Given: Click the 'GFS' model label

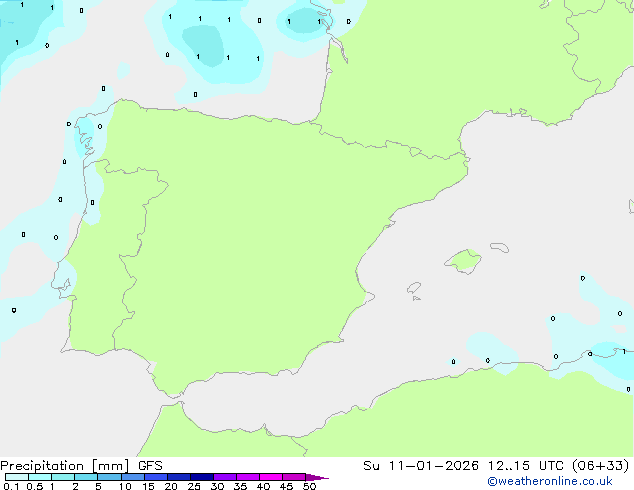Looking at the screenshot, I should coord(150,466).
